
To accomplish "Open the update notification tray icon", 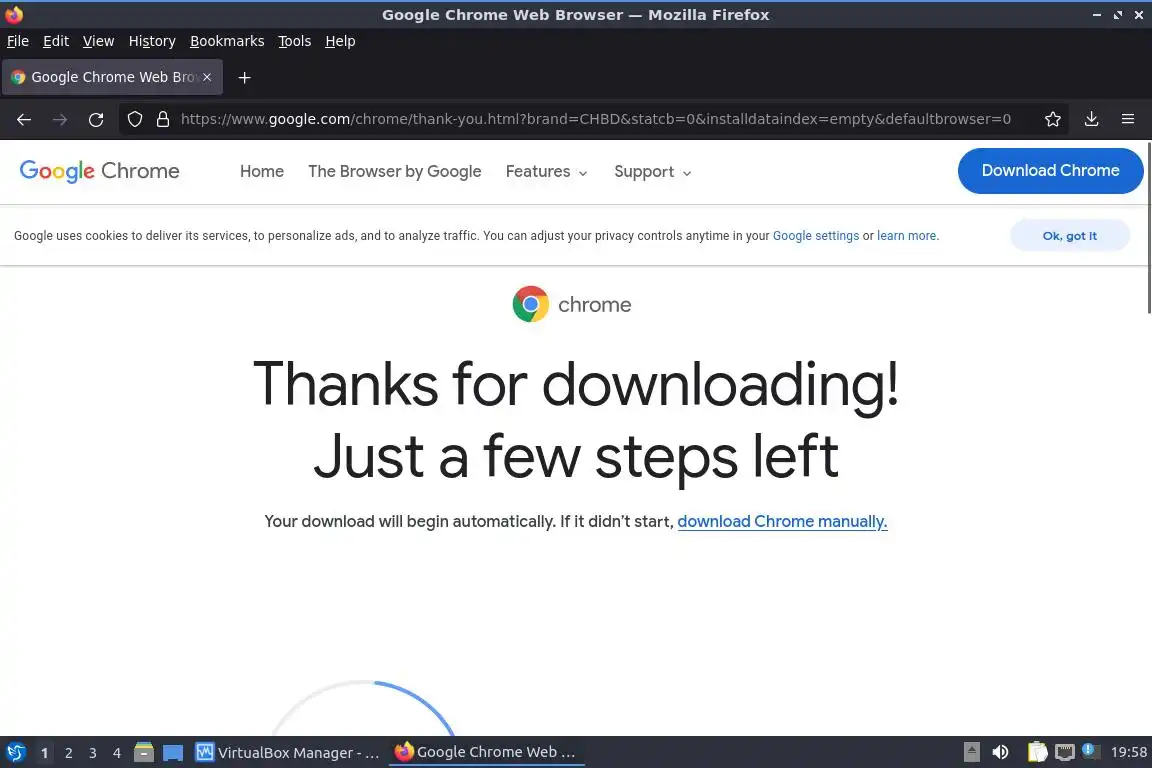I will (x=1091, y=751).
